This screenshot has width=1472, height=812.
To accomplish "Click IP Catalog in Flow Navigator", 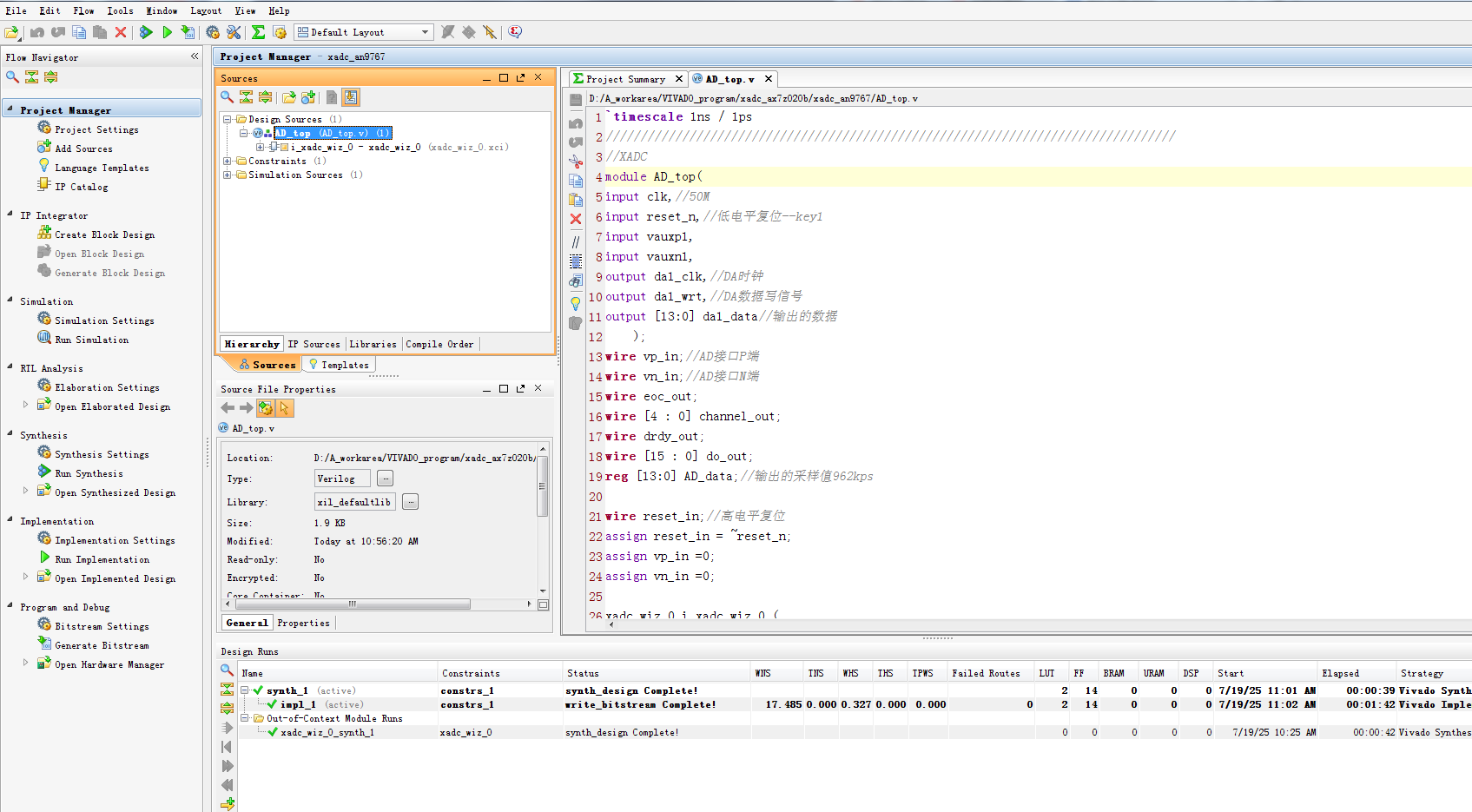I will click(82, 187).
